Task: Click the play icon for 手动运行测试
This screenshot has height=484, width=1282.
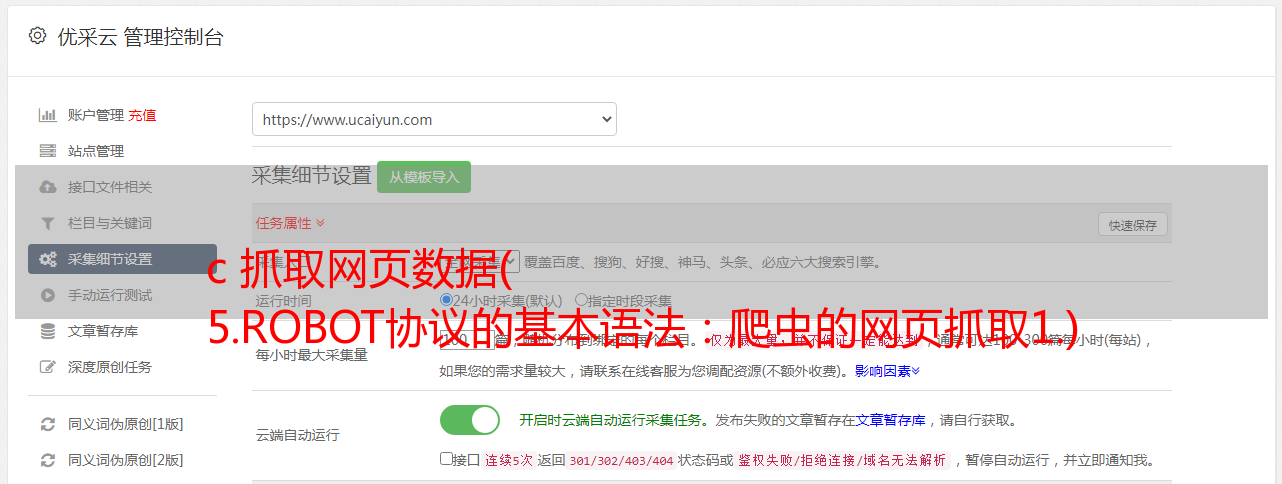Action: [x=47, y=295]
